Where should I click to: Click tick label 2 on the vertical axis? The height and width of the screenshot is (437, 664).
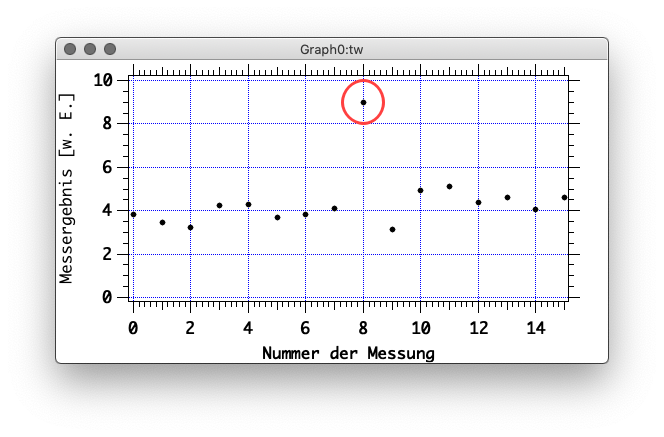tap(107, 254)
